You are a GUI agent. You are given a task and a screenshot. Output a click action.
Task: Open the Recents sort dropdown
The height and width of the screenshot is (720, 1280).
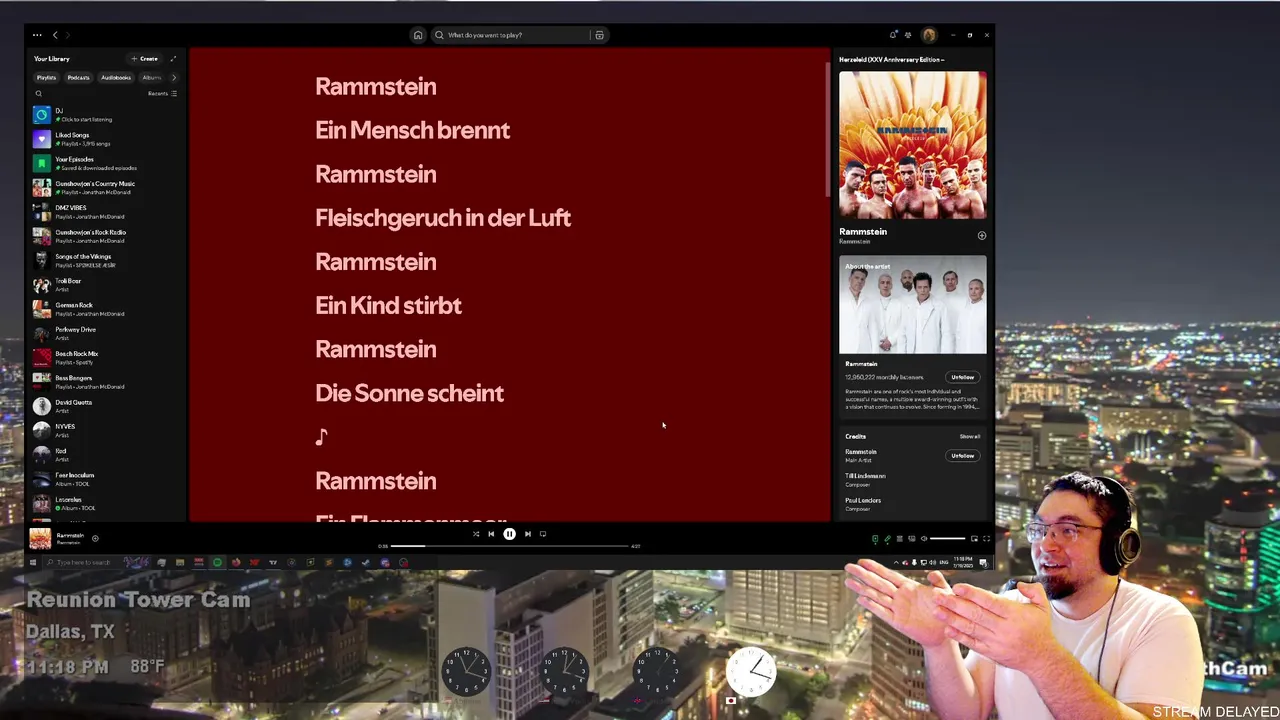(162, 94)
